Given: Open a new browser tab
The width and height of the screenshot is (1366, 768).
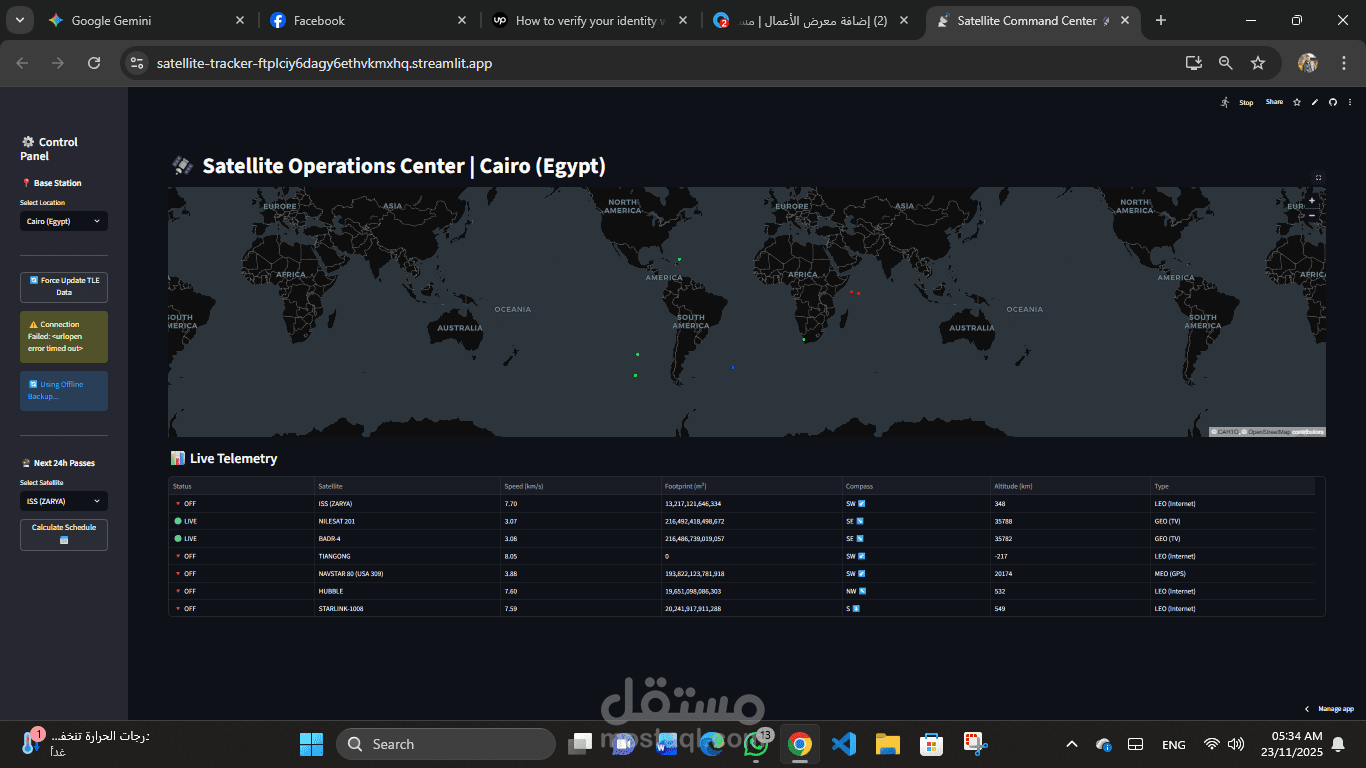Looking at the screenshot, I should click(1160, 20).
